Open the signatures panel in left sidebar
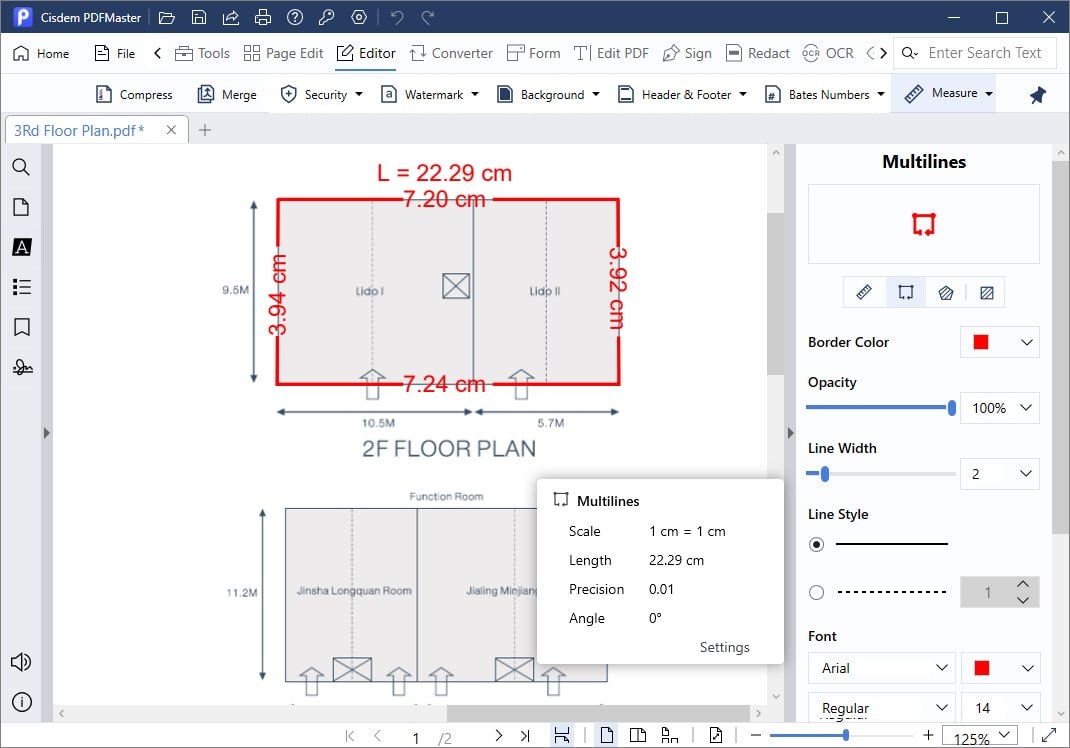 click(21, 367)
